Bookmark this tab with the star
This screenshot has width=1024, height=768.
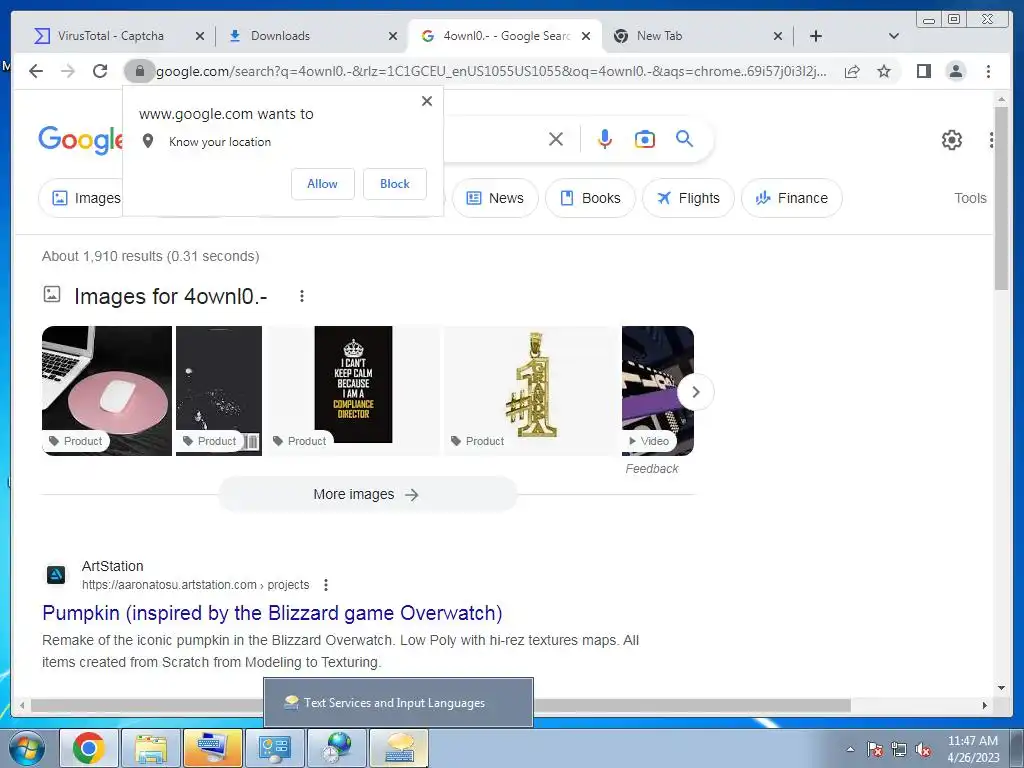884,71
